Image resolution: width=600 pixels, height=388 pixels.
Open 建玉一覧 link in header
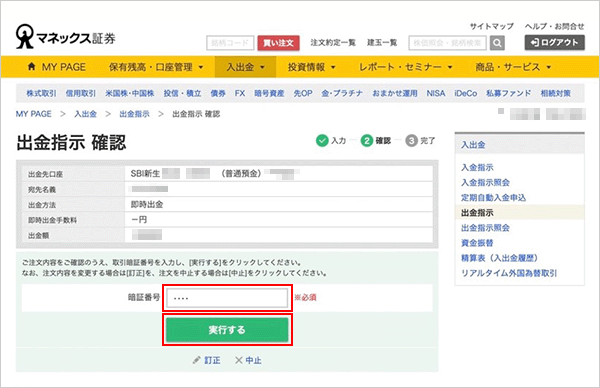click(x=382, y=42)
